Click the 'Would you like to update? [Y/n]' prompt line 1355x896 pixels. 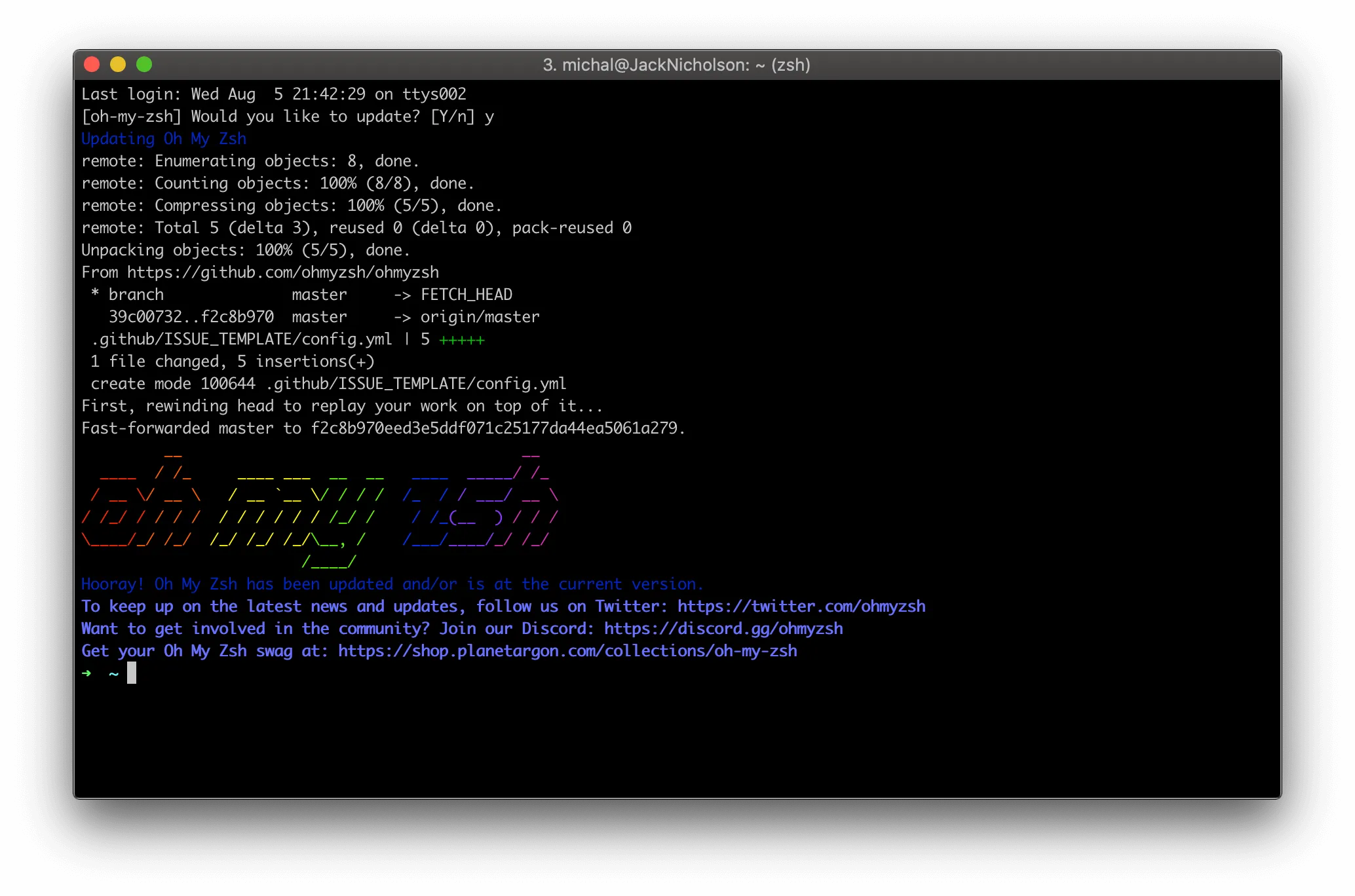288,117
